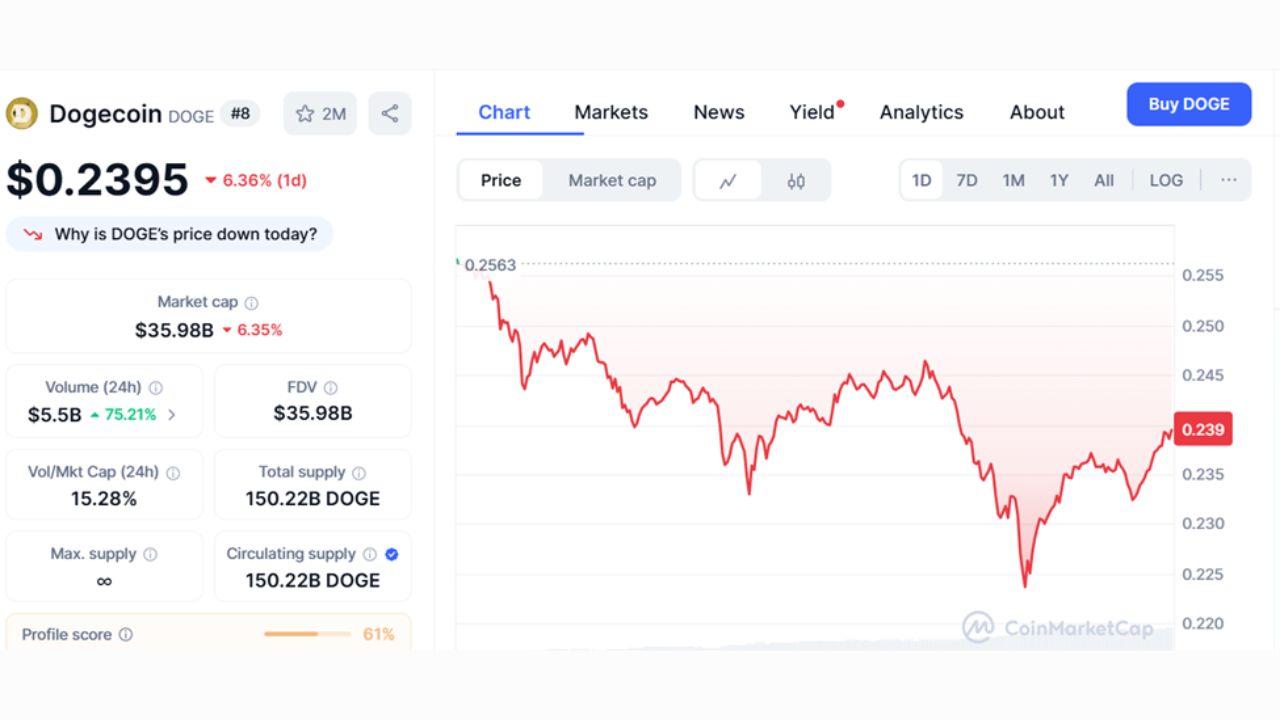1280x720 pixels.
Task: Open the Markets tab
Action: pos(611,112)
